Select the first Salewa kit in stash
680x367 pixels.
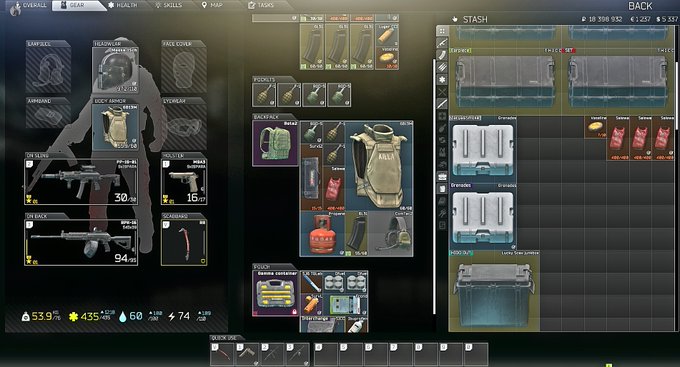(618, 138)
